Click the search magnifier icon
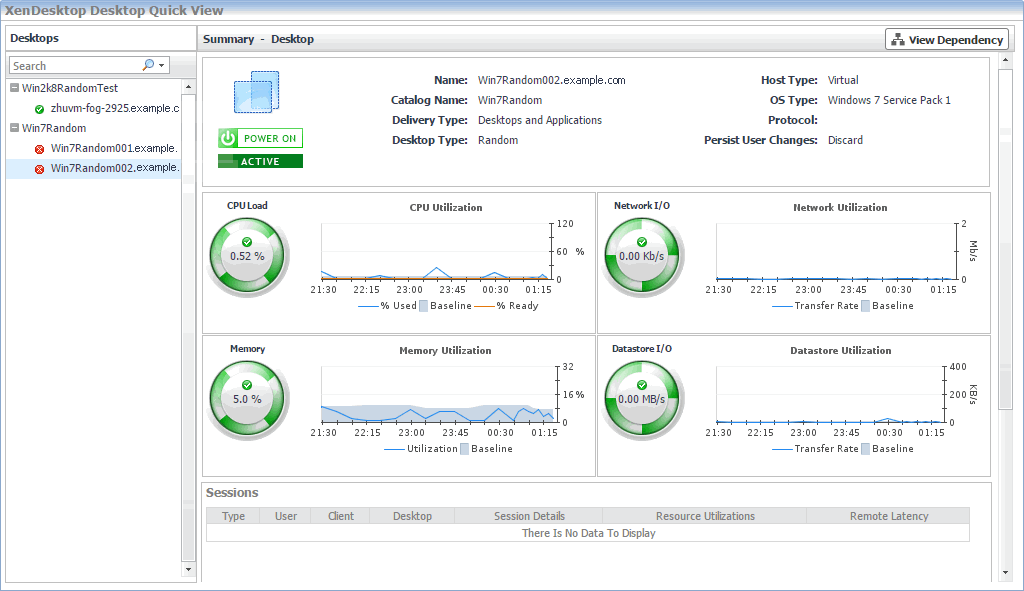Image resolution: width=1024 pixels, height=591 pixels. [149, 66]
